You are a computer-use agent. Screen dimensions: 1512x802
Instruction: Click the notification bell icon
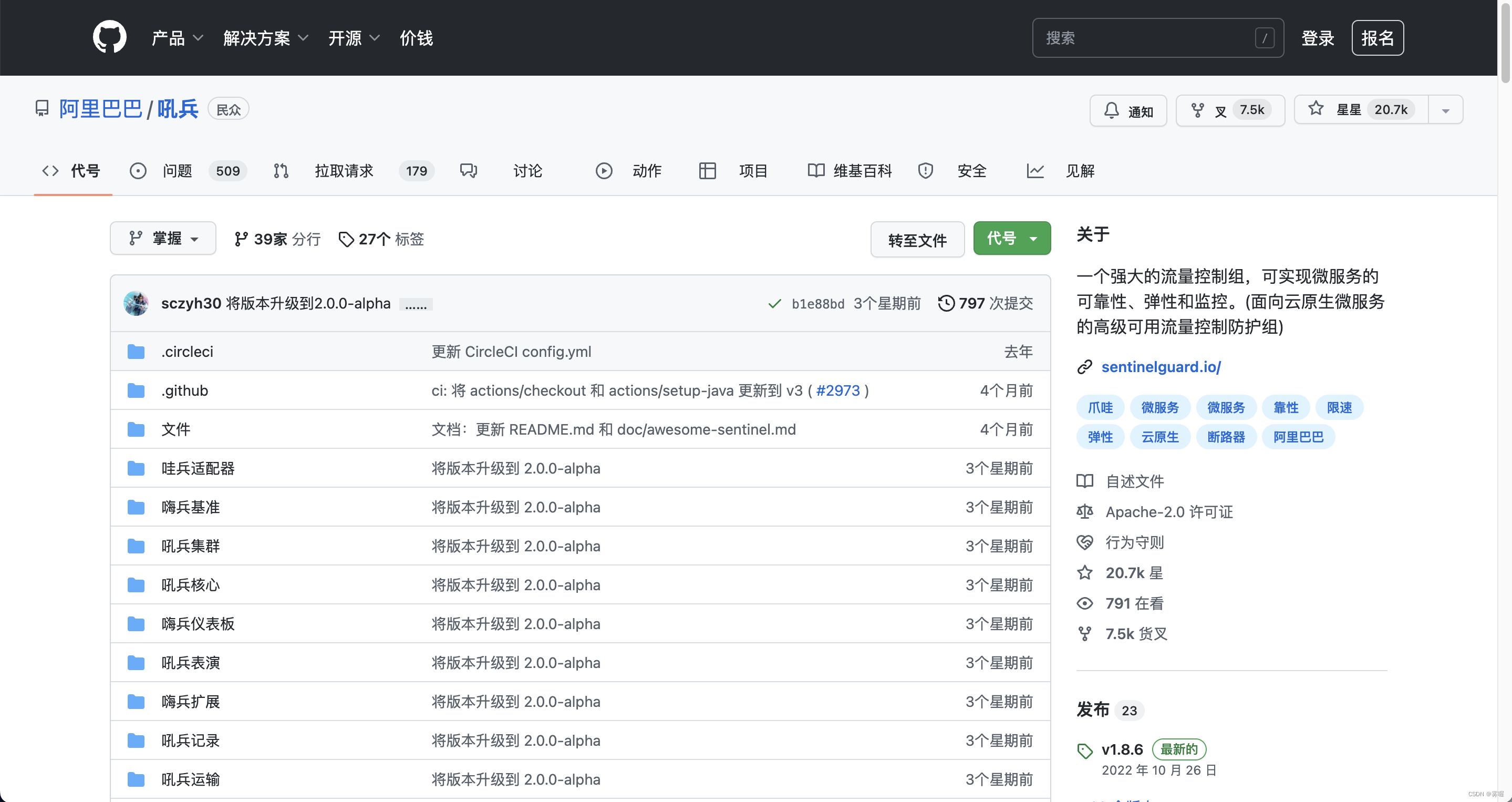point(1111,110)
